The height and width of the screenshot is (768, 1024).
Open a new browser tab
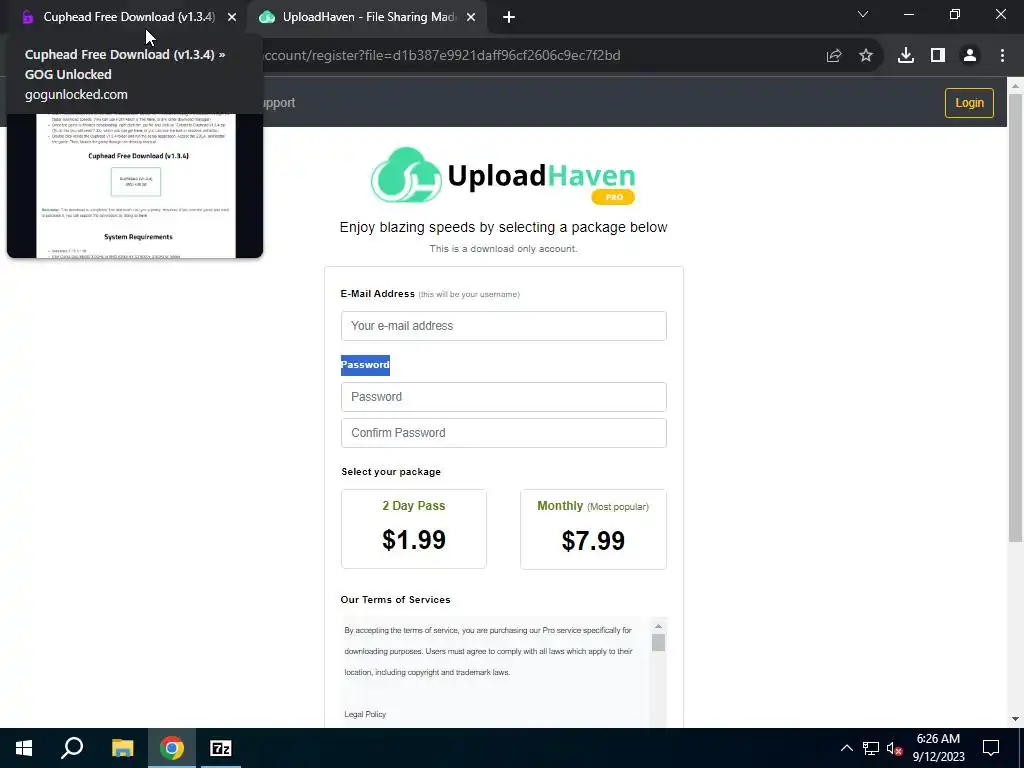pos(509,17)
